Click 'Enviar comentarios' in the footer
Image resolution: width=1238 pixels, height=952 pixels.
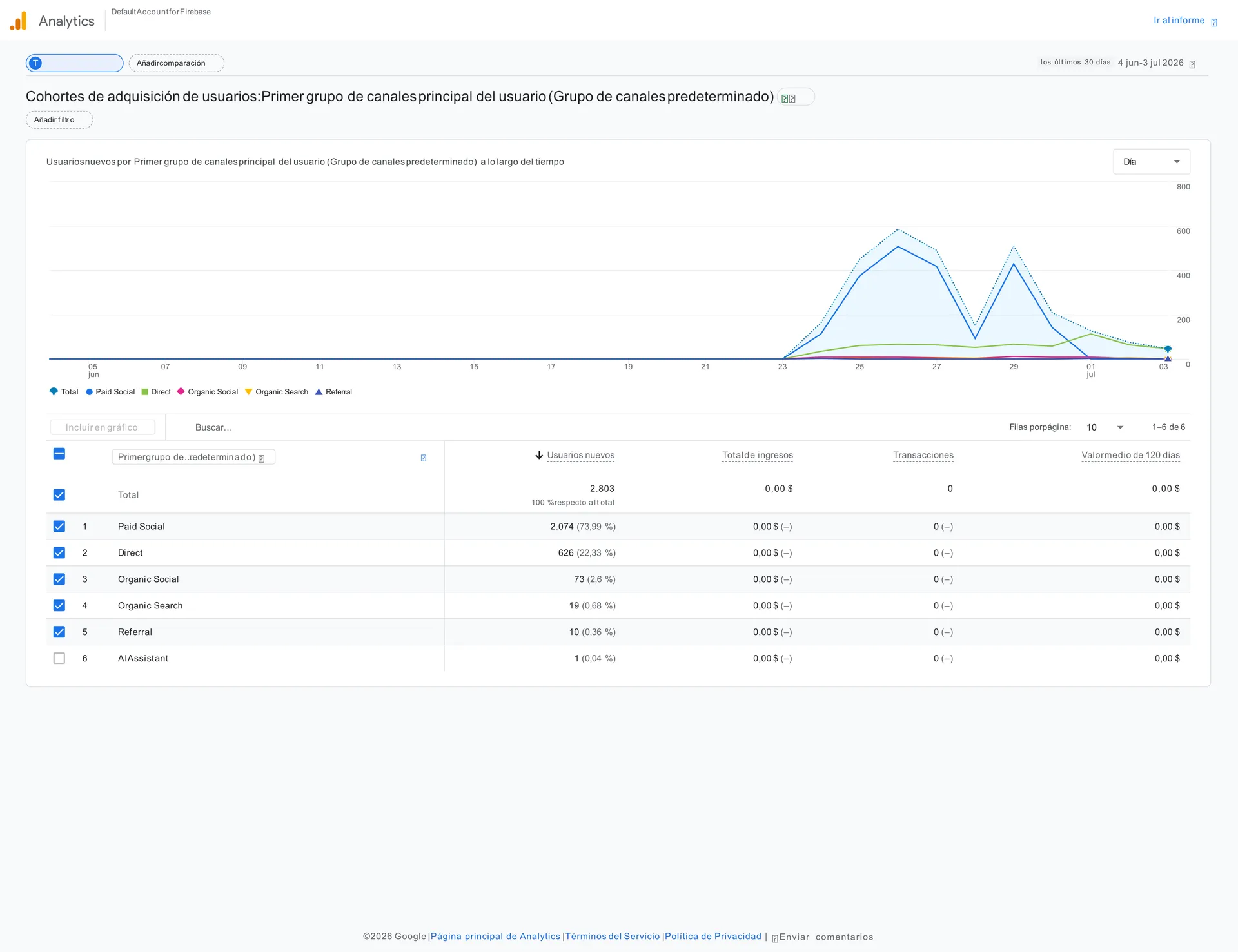826,937
